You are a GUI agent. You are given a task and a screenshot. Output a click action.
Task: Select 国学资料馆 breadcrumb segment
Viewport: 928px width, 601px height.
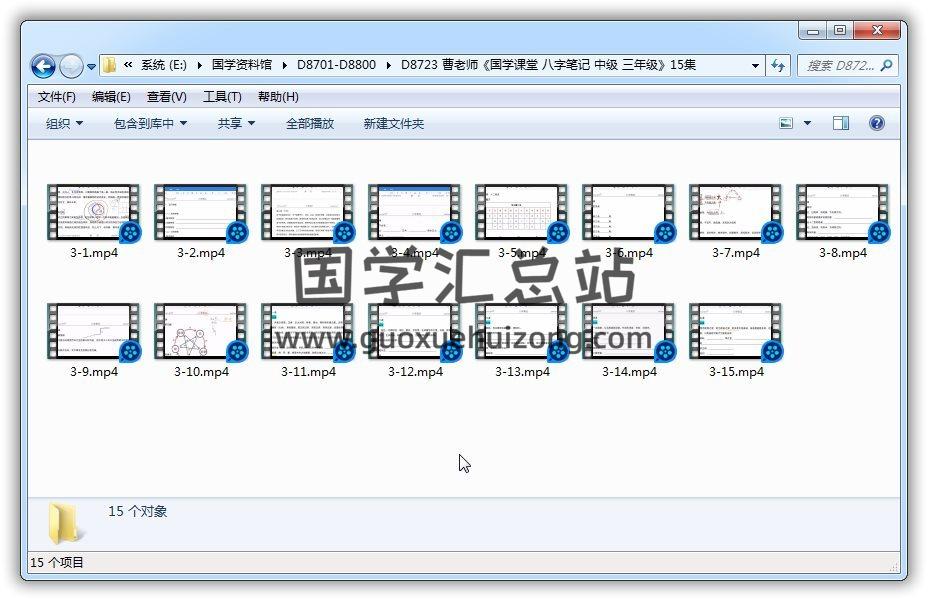241,65
